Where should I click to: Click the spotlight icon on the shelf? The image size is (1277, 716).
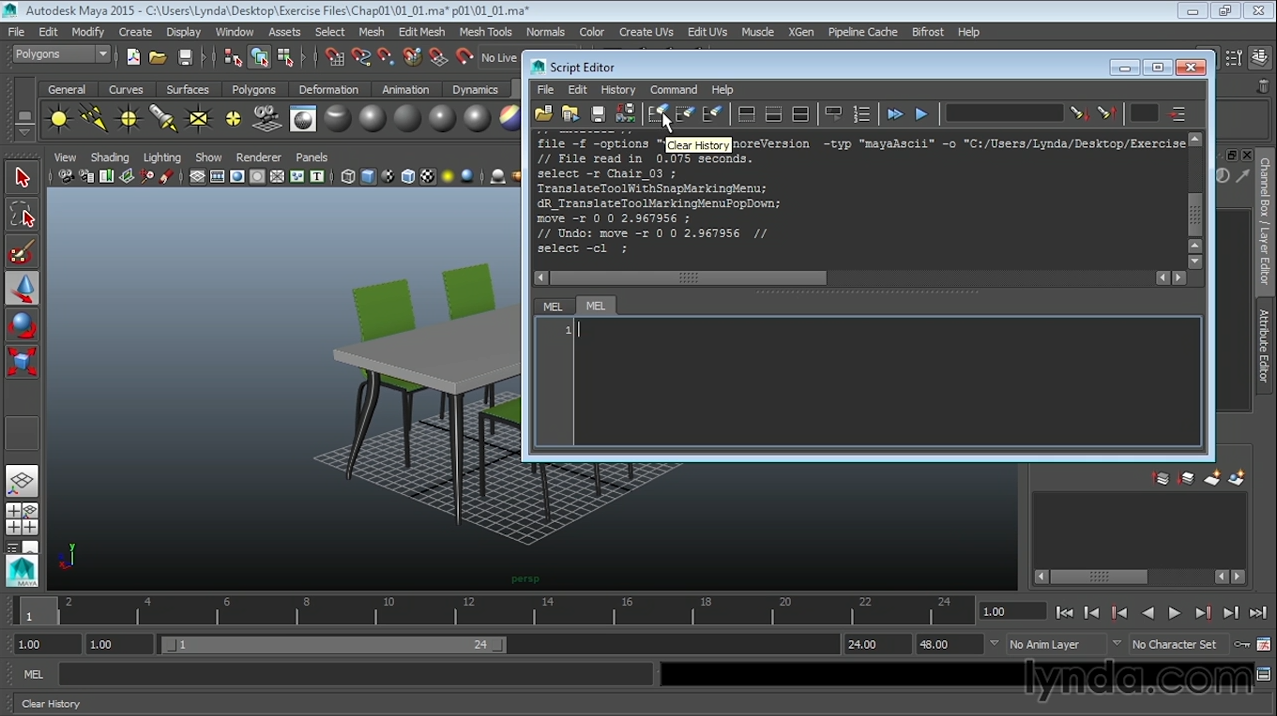pos(163,119)
